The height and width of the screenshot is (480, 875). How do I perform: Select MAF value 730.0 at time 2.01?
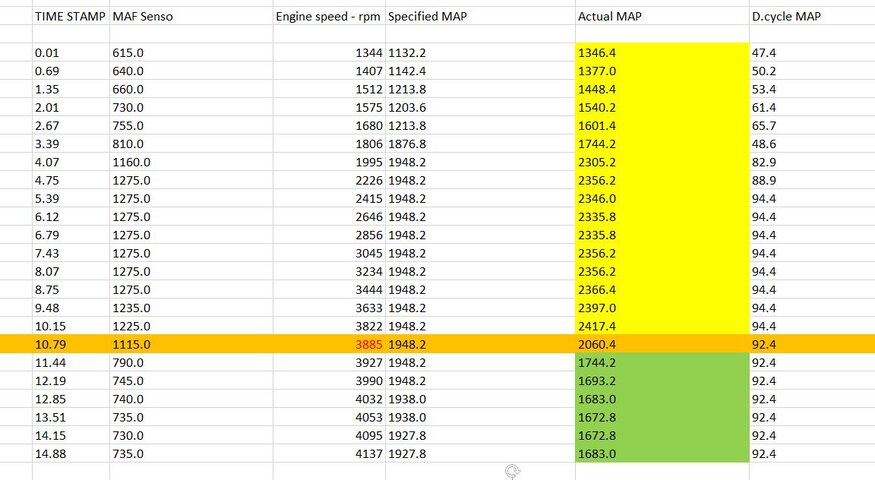(x=191, y=107)
